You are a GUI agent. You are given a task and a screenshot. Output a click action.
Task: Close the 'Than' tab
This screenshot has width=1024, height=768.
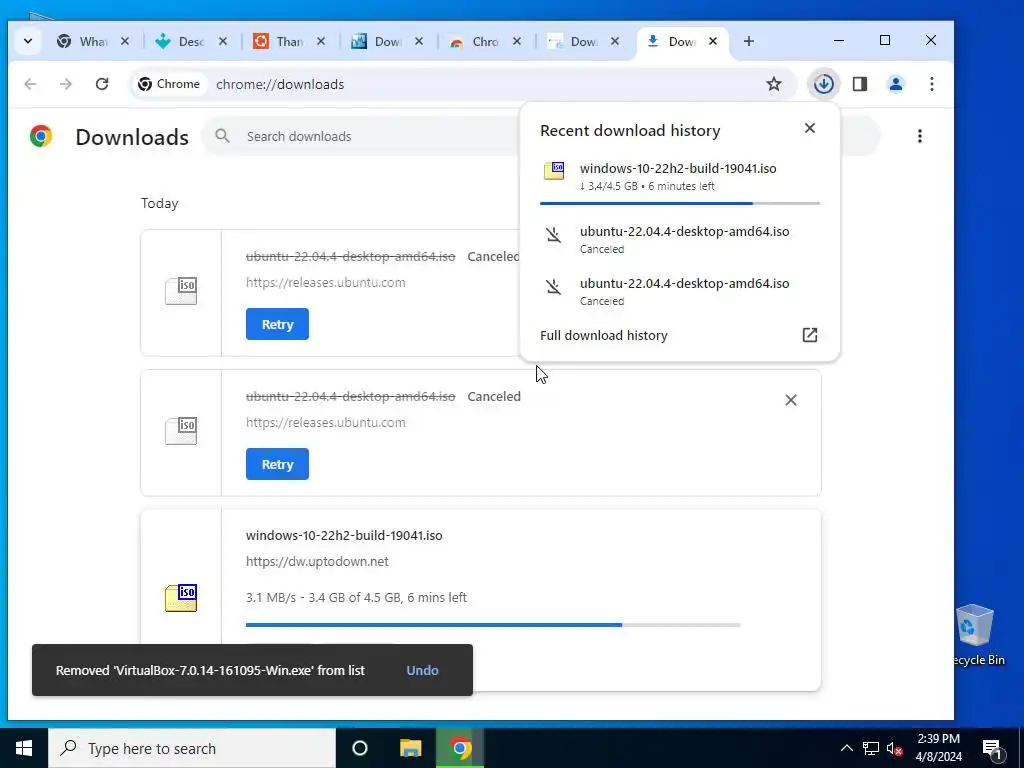point(321,41)
